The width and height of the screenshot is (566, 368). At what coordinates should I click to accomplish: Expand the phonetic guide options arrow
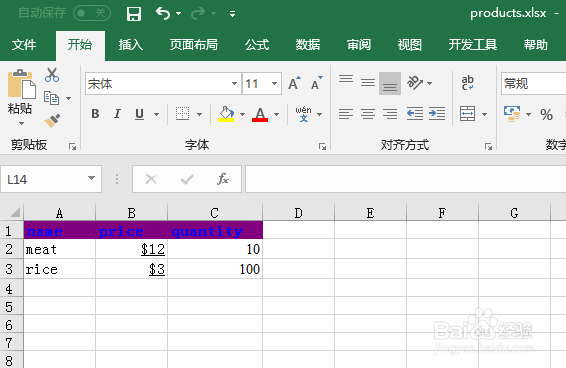tap(319, 114)
